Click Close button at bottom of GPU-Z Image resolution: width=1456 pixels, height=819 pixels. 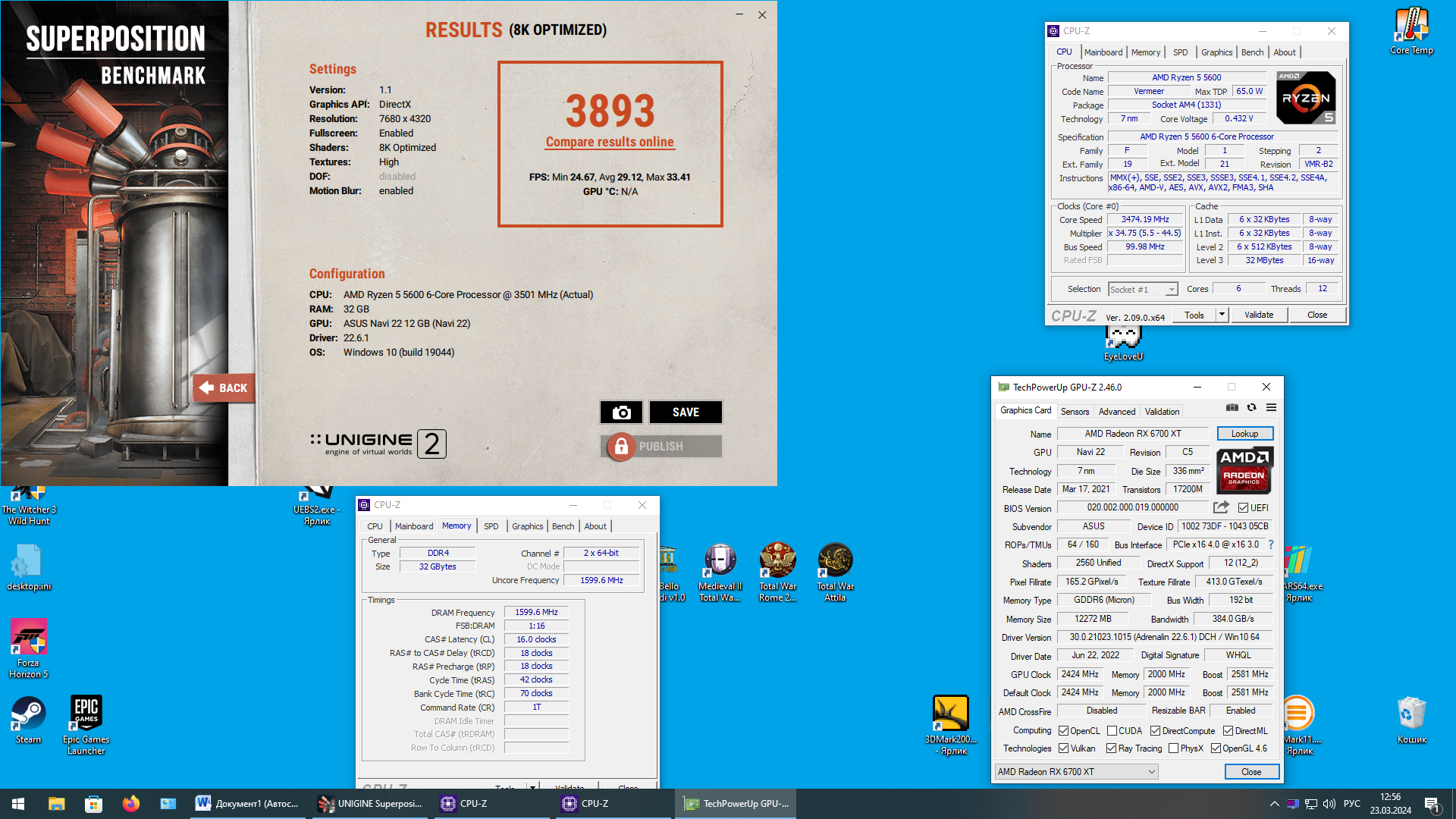click(x=1251, y=772)
